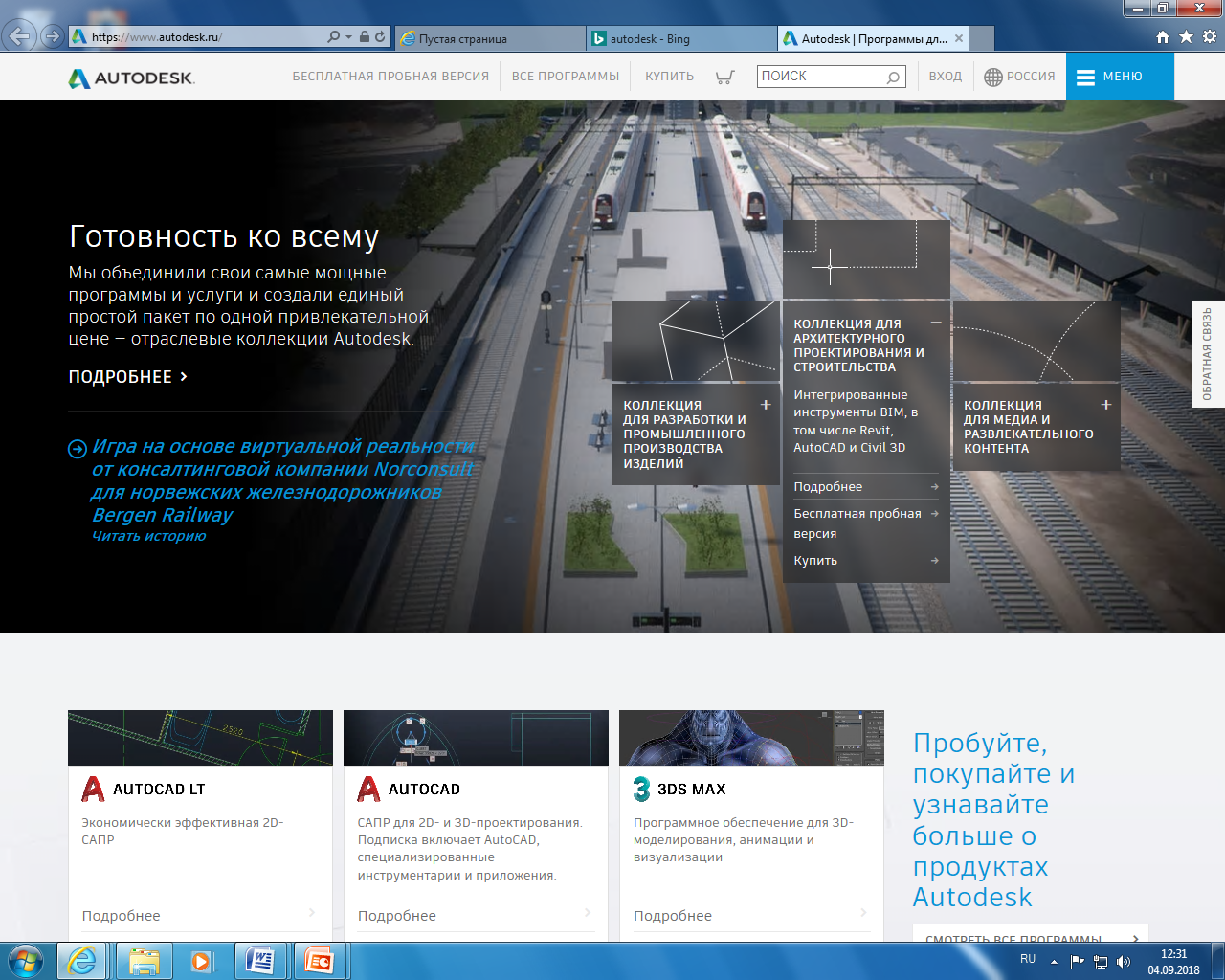The image size is (1225, 980).
Task: Click the globe icon next to РОССИЯ
Action: (993, 77)
